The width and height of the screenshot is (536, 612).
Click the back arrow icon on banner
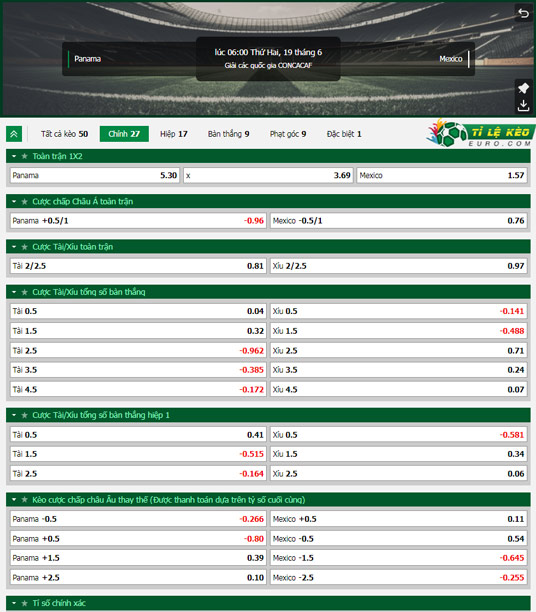click(524, 14)
